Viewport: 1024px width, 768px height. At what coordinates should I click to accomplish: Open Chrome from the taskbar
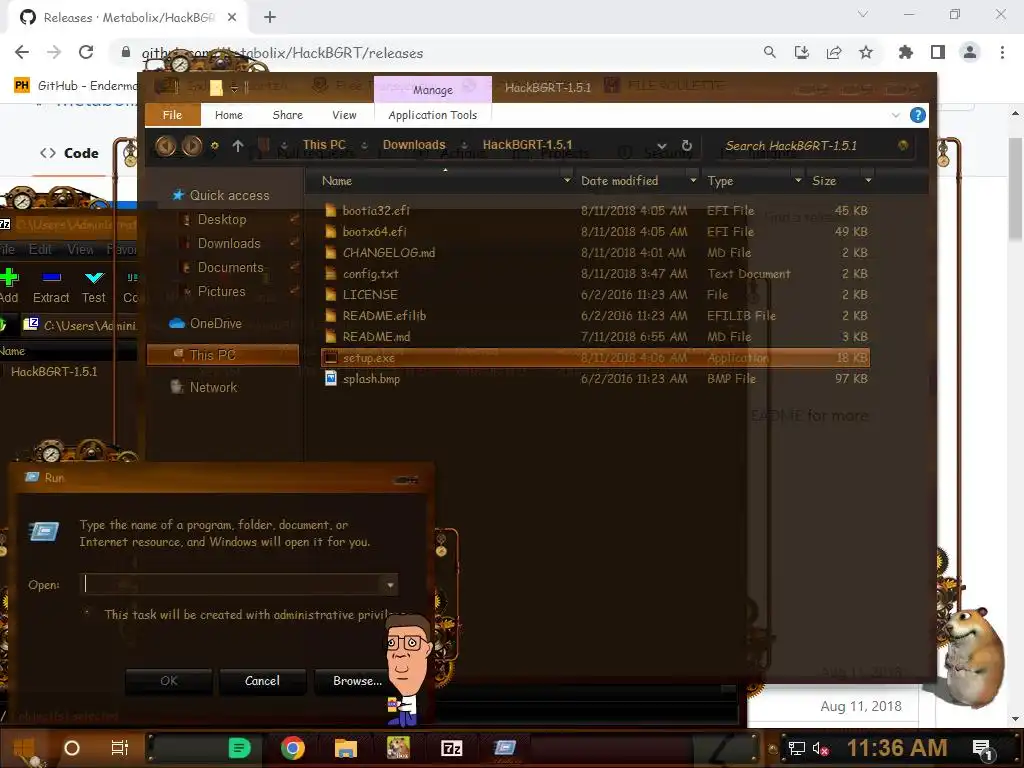coord(293,748)
